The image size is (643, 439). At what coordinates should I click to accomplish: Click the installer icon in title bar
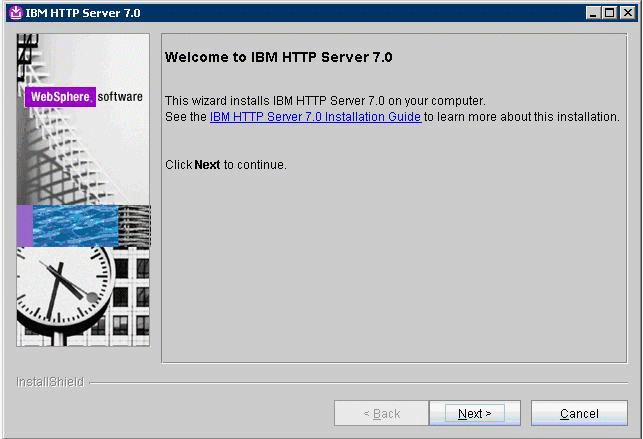pyautogui.click(x=16, y=13)
